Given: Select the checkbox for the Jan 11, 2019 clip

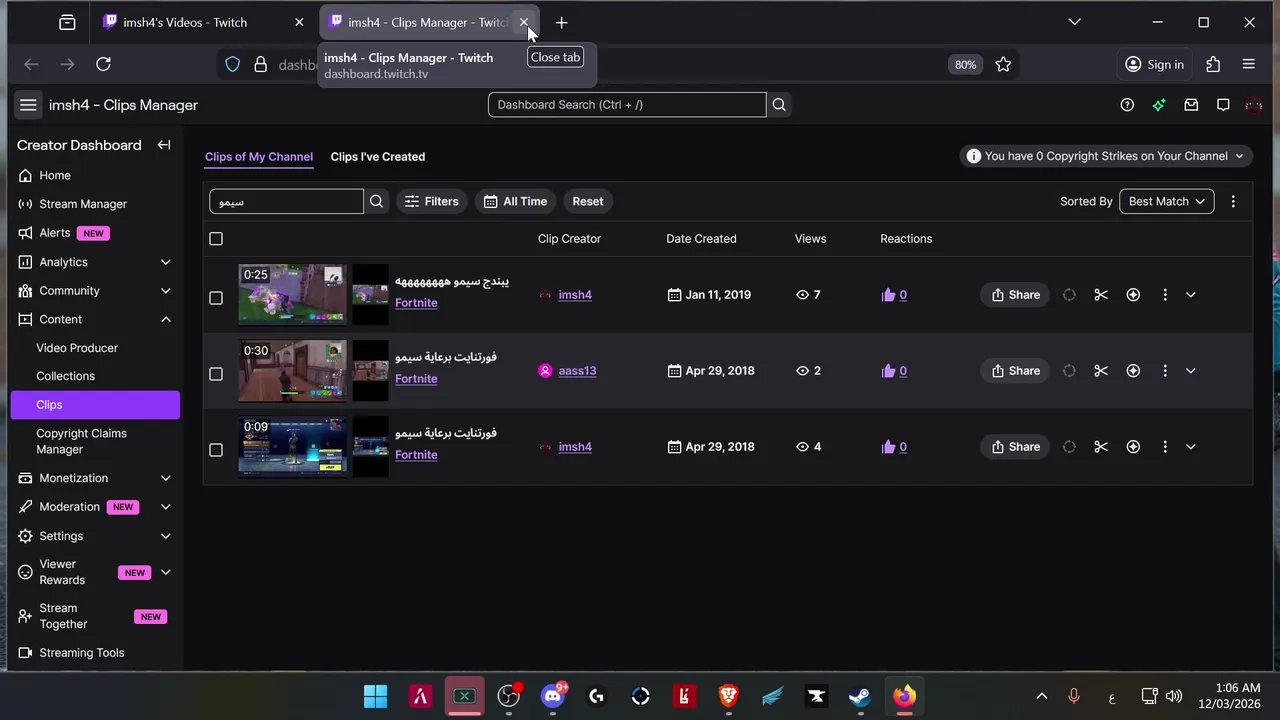Looking at the screenshot, I should point(216,298).
